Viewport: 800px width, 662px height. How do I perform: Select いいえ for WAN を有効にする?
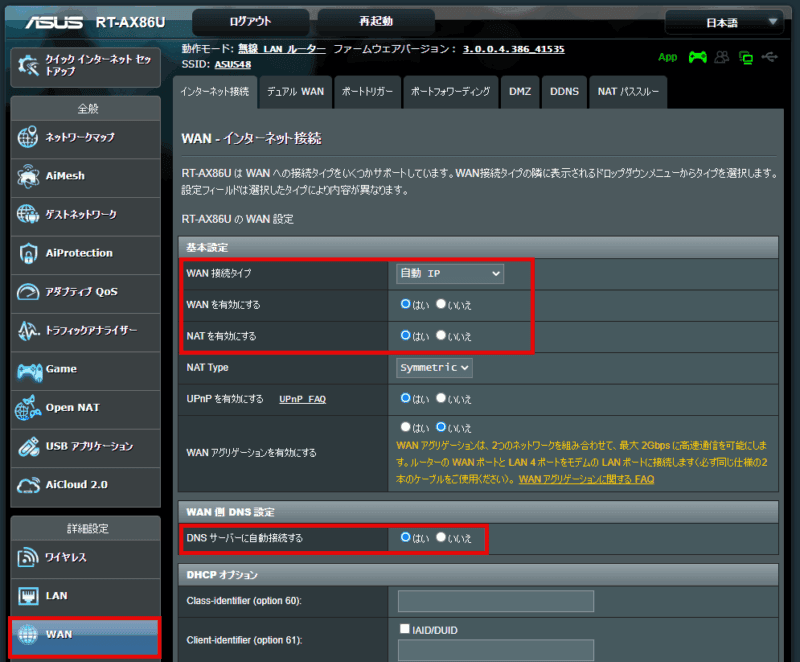coord(441,304)
